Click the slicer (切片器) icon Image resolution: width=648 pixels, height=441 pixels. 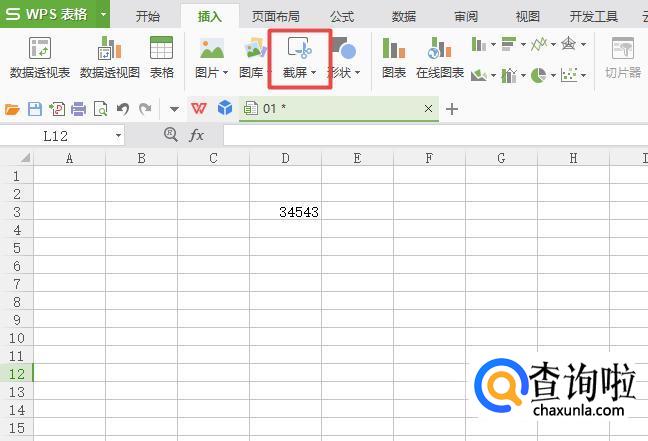point(623,48)
